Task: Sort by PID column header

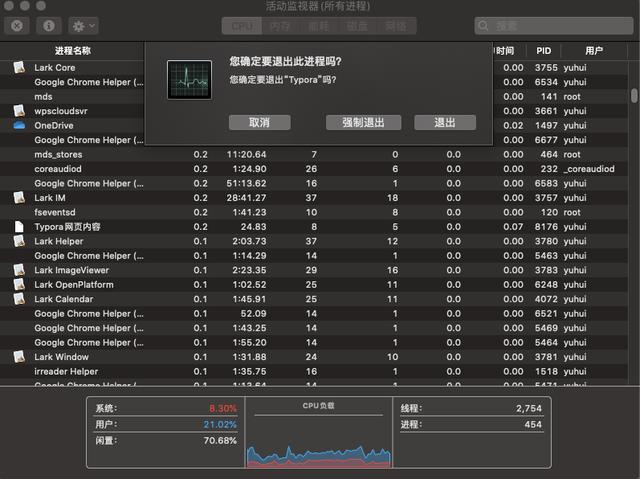Action: 544,51
